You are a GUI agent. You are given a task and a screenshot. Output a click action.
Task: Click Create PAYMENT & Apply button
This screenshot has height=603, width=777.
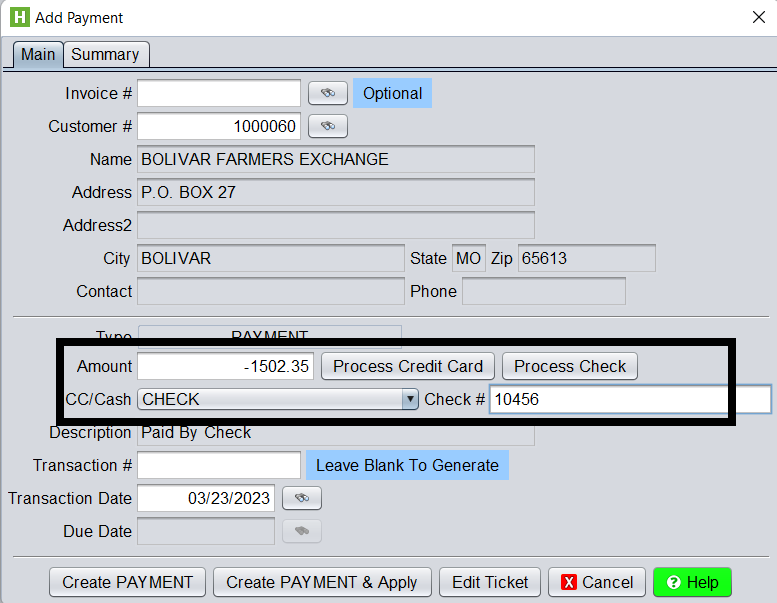point(322,582)
